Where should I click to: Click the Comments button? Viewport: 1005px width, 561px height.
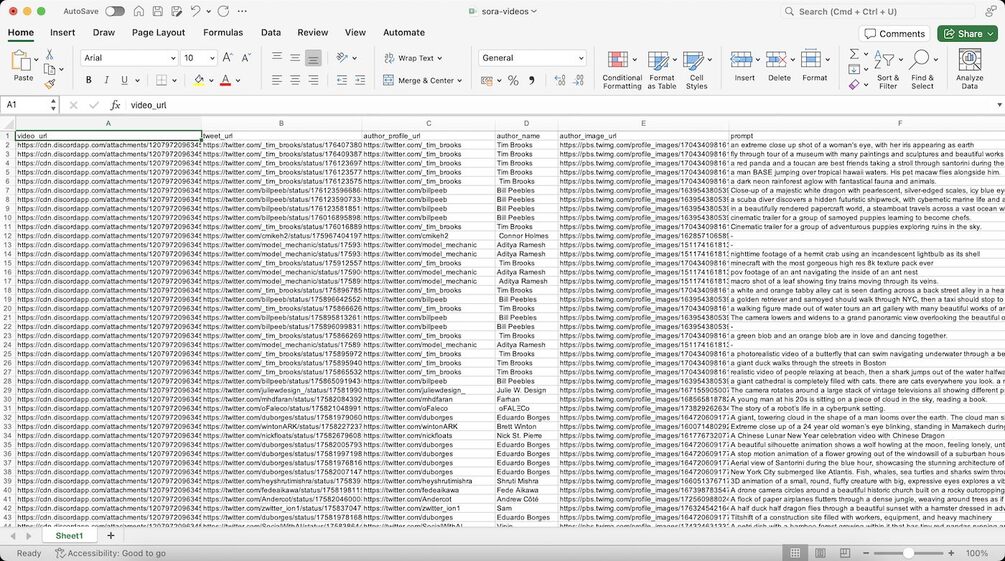[895, 33]
